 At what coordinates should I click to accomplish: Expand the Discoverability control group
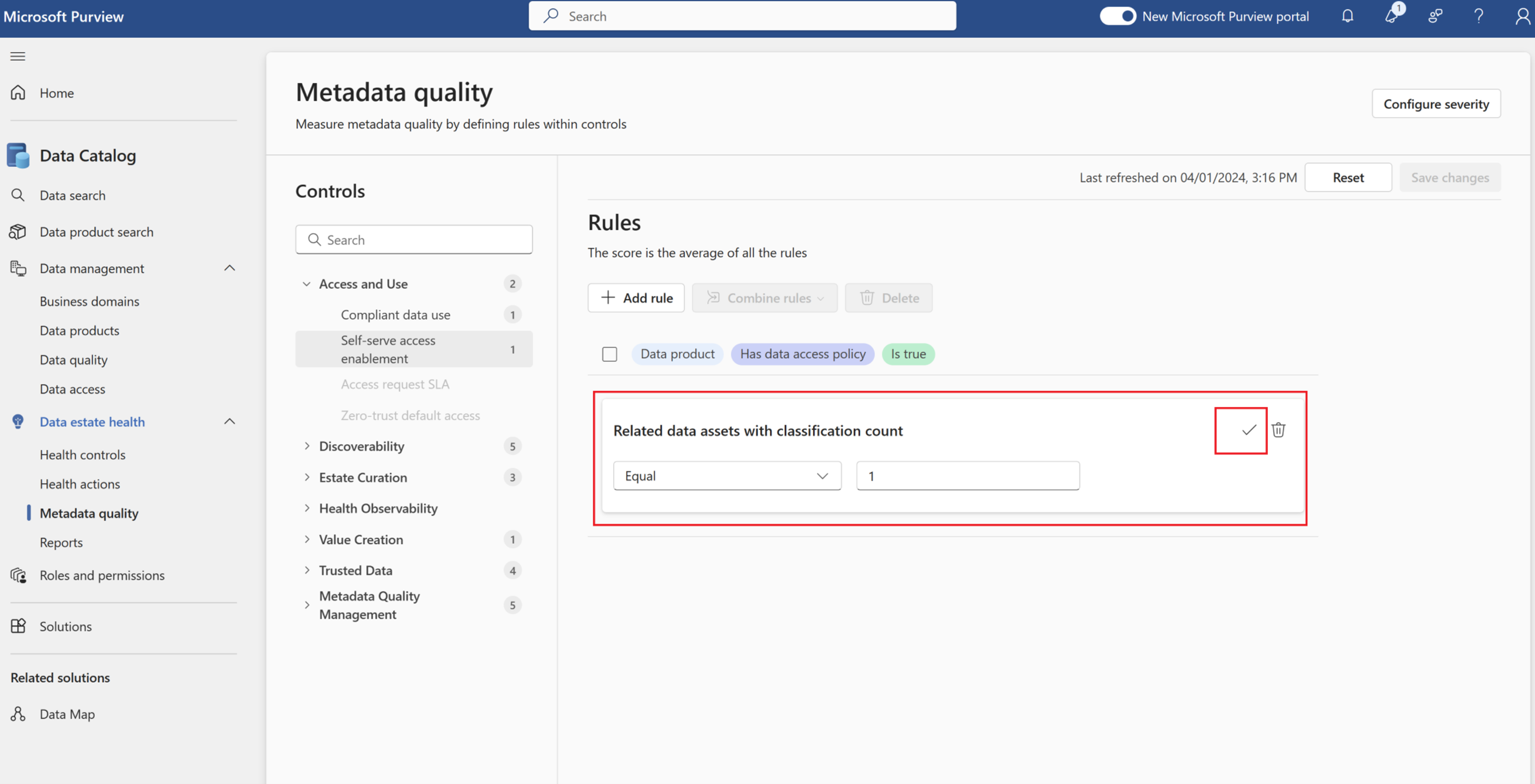[307, 446]
